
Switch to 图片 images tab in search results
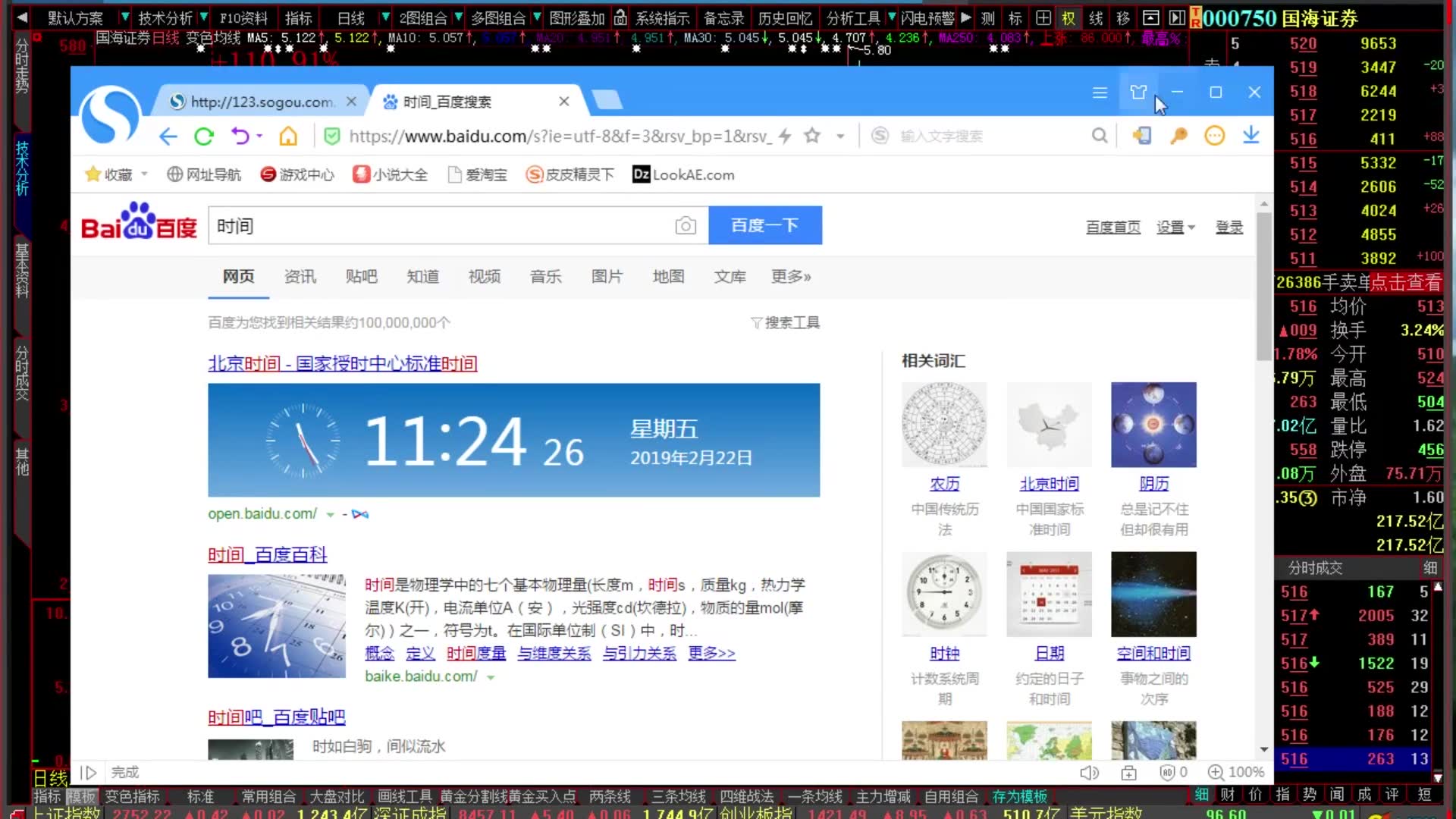coord(607,276)
